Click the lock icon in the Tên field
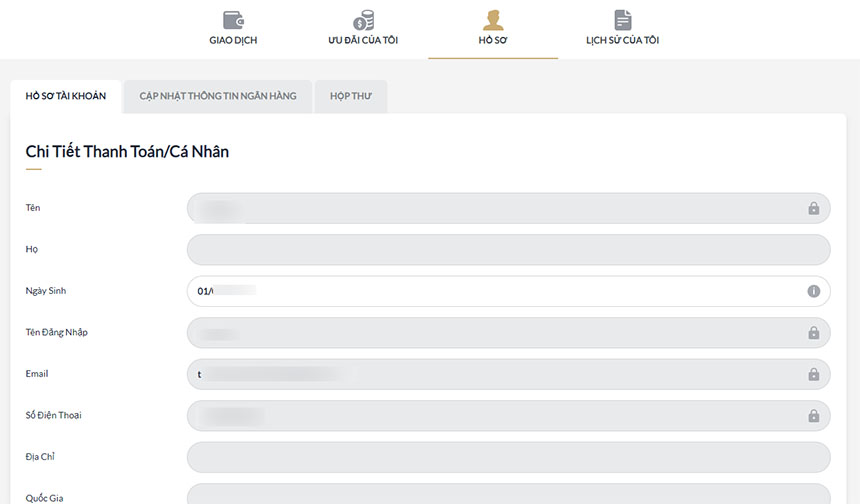860x504 pixels. point(813,208)
